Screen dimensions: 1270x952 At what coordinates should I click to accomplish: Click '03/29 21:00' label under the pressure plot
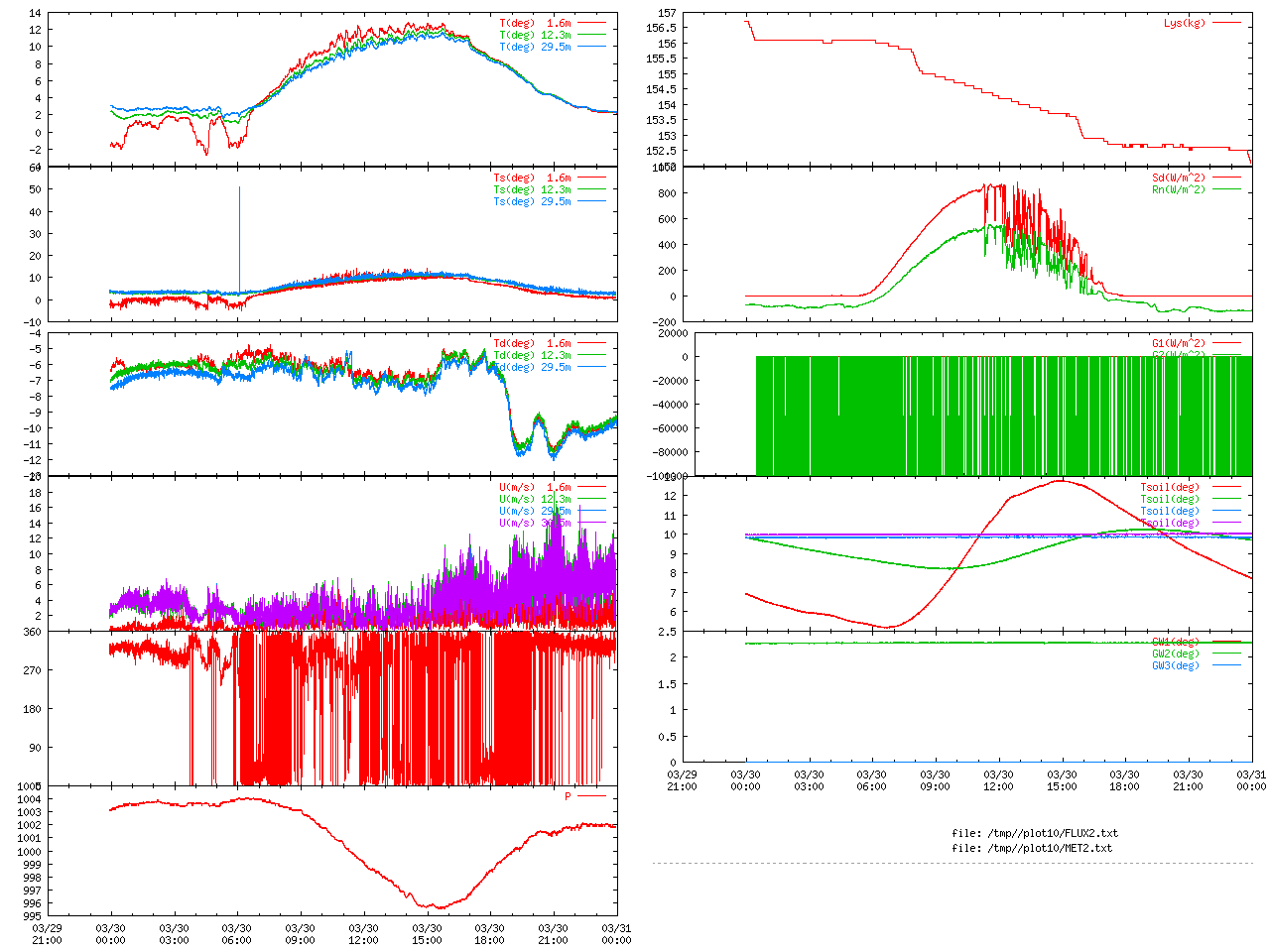47,934
